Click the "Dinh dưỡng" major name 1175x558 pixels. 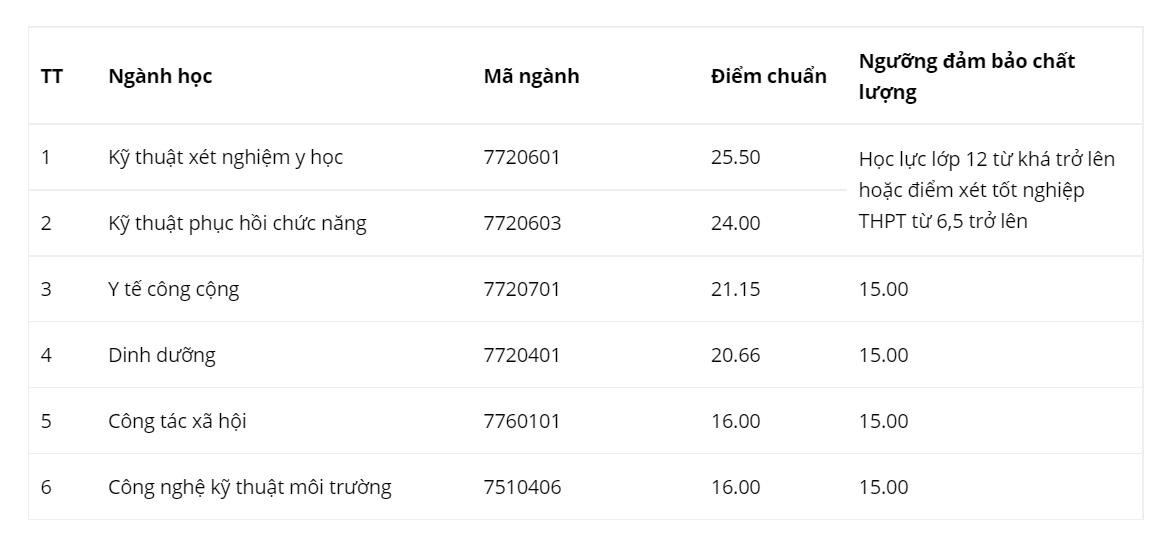[161, 355]
